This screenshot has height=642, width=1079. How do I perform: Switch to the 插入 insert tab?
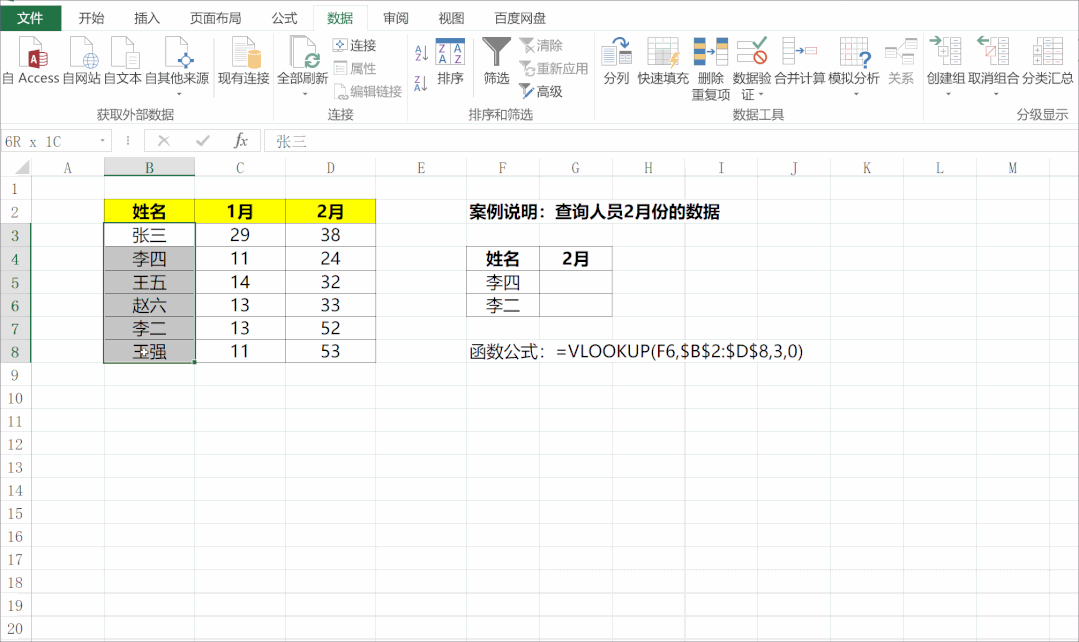click(147, 18)
